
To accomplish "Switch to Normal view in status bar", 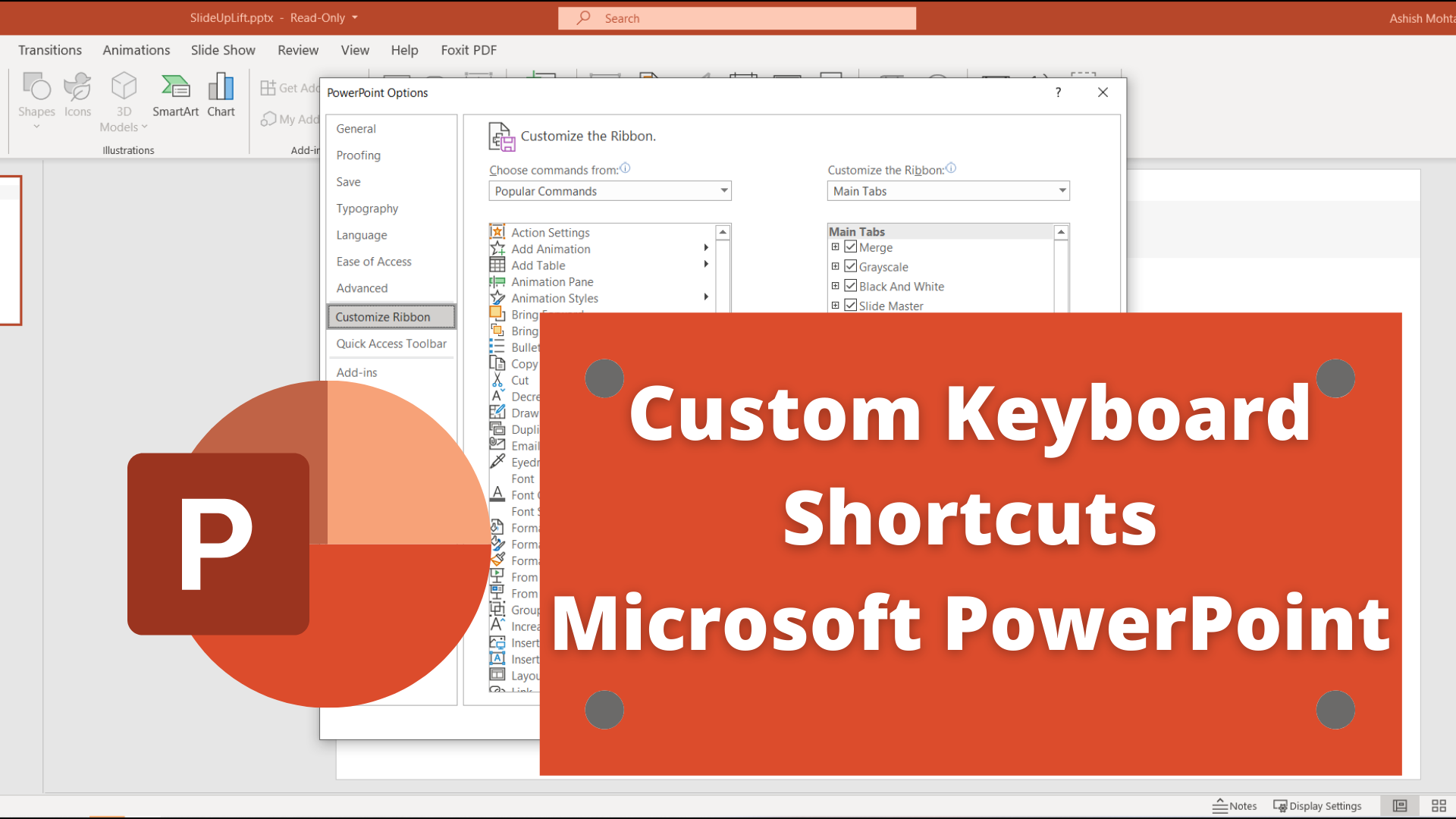I will click(x=1400, y=806).
